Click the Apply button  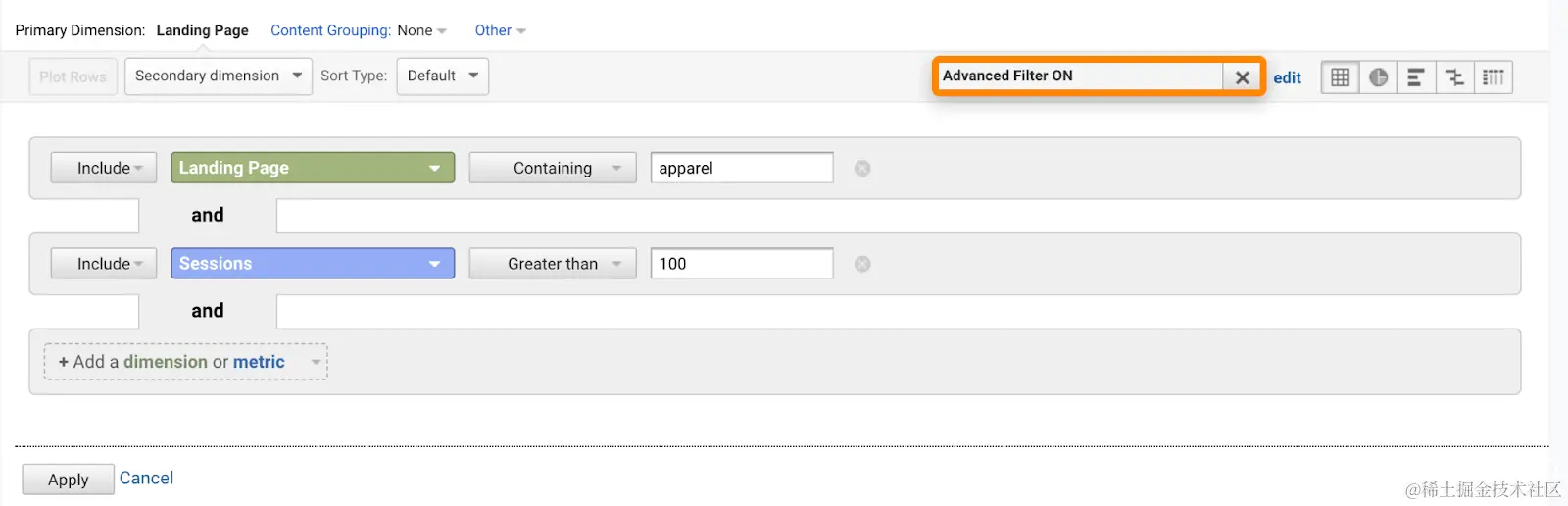[x=68, y=480]
